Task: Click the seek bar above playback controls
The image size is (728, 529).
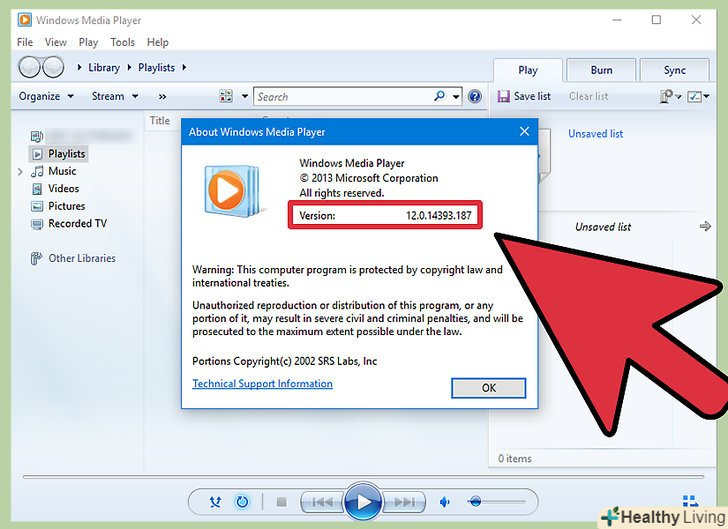Action: 363,477
